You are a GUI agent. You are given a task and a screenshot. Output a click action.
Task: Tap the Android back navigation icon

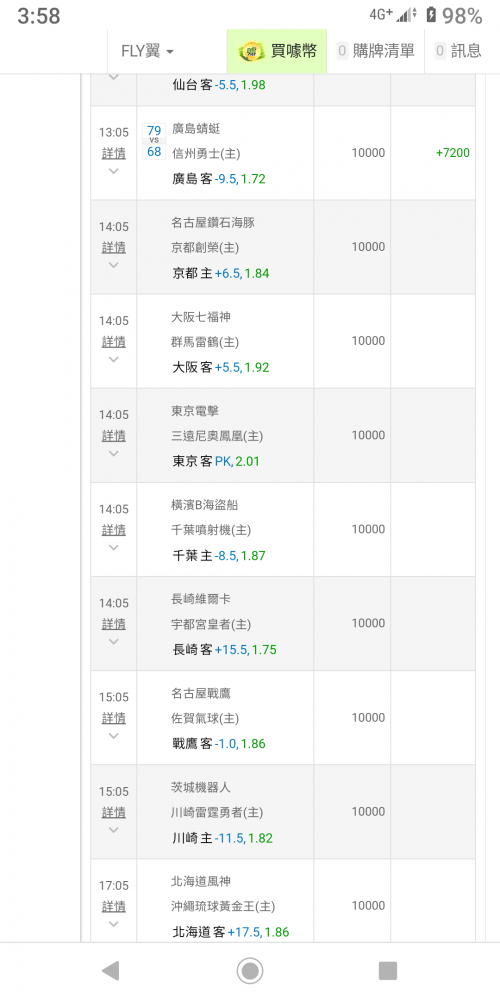point(110,971)
